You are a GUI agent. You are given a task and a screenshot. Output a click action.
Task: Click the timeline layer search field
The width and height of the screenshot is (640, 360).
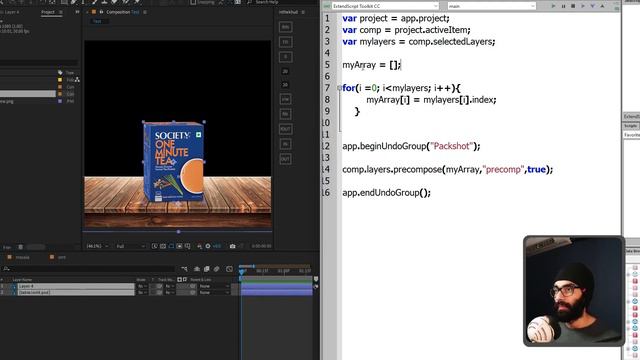point(89,269)
